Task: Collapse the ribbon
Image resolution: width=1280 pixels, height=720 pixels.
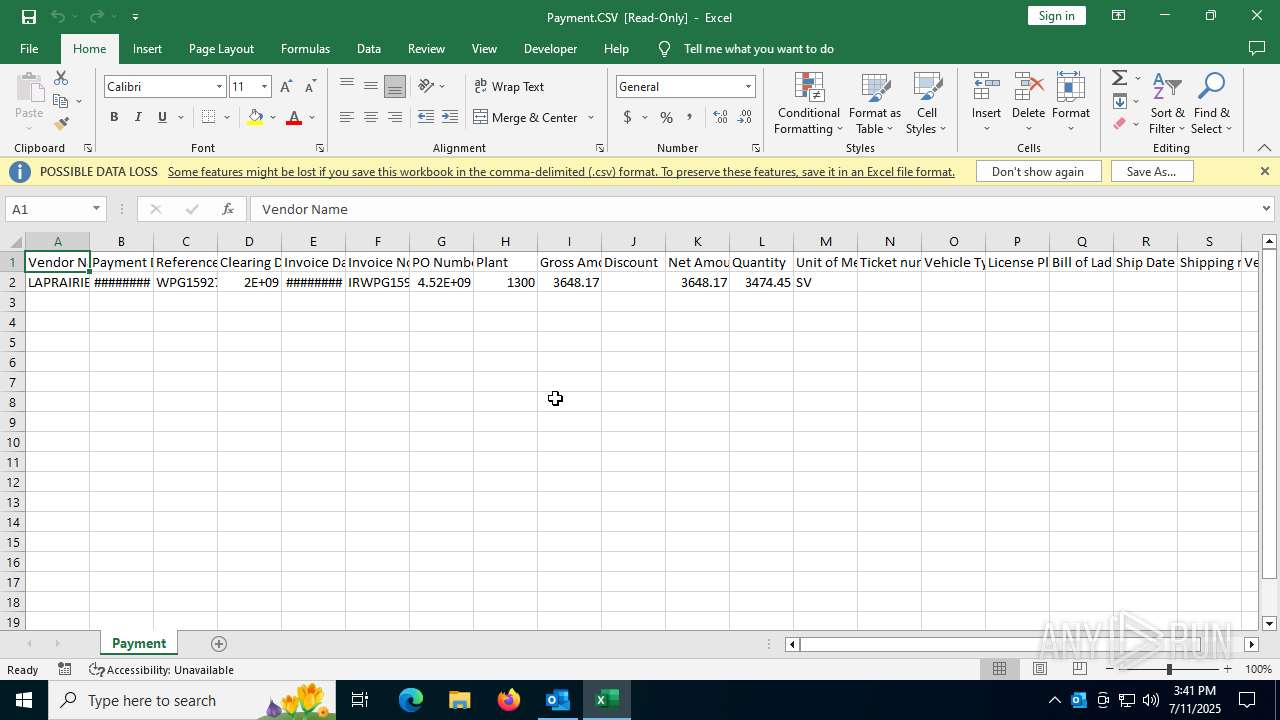Action: pos(1264,148)
